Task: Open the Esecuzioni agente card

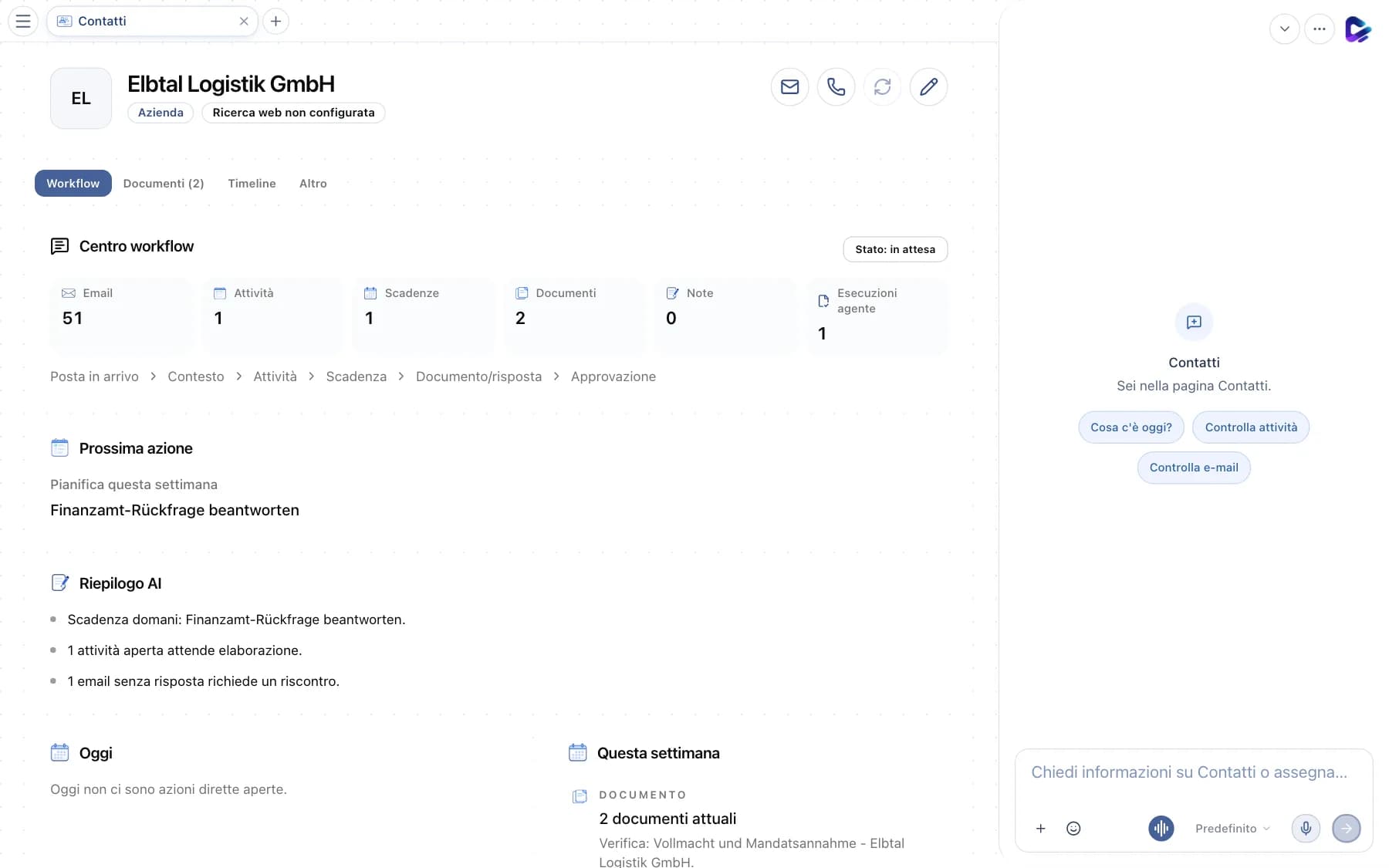Action: pos(877,316)
